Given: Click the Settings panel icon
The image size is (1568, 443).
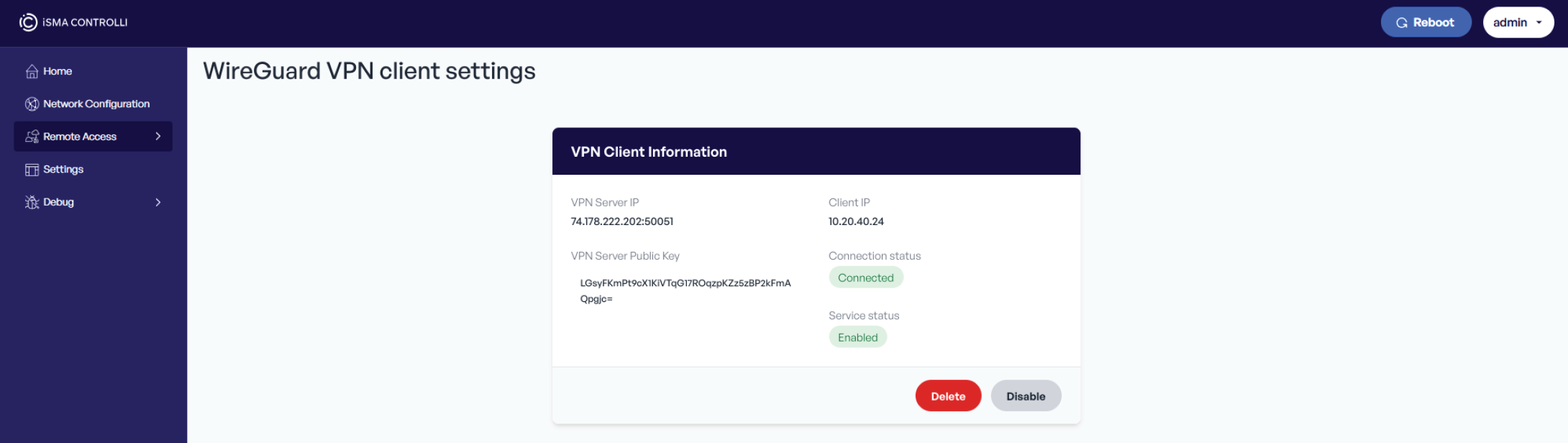Looking at the screenshot, I should (32, 170).
